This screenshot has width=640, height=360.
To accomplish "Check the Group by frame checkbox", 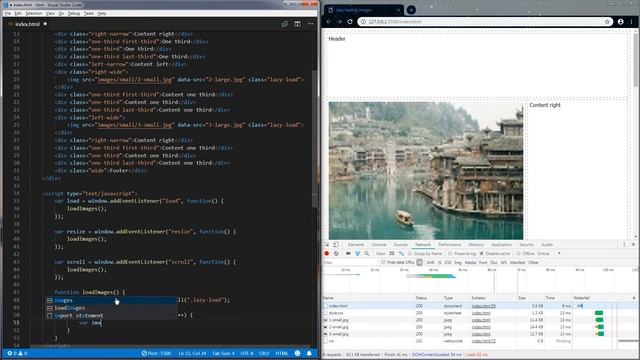I will [410, 253].
